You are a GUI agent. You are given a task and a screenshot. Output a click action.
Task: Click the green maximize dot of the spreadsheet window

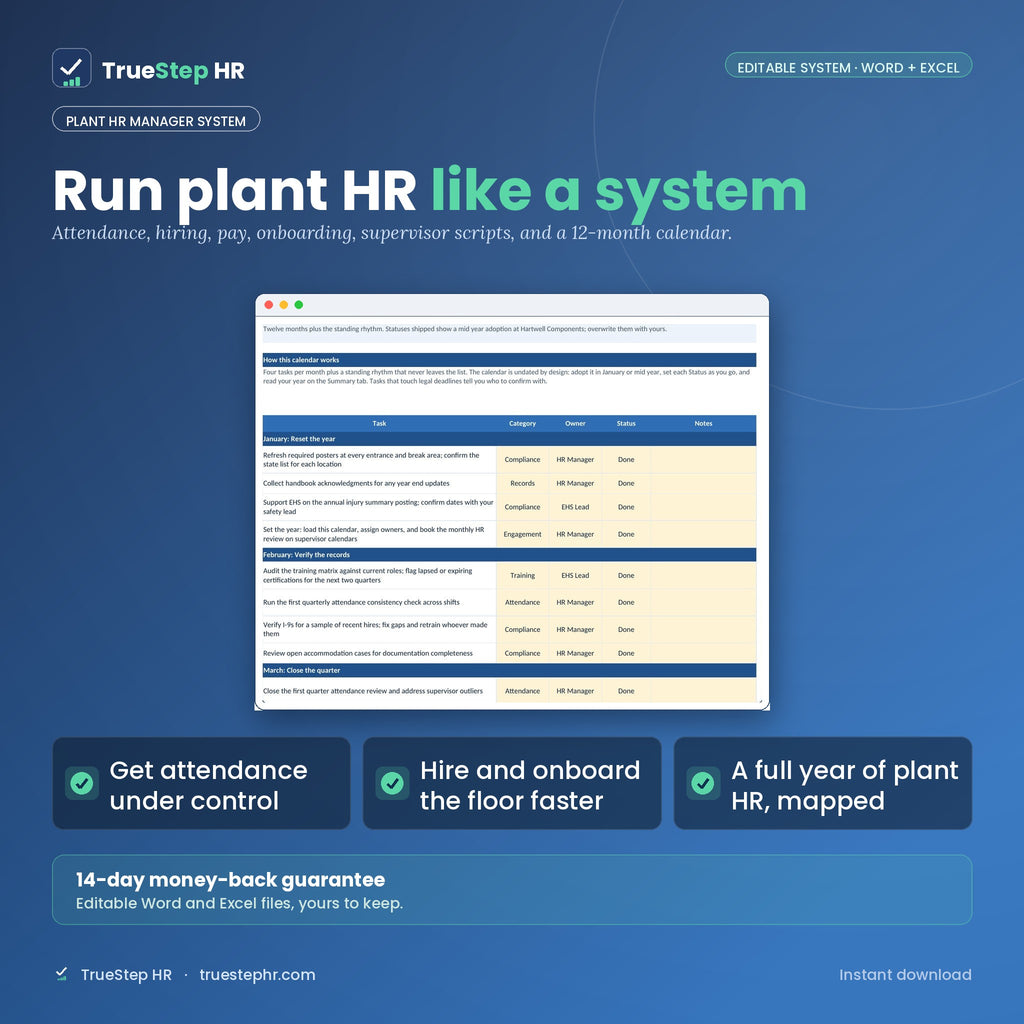298,305
